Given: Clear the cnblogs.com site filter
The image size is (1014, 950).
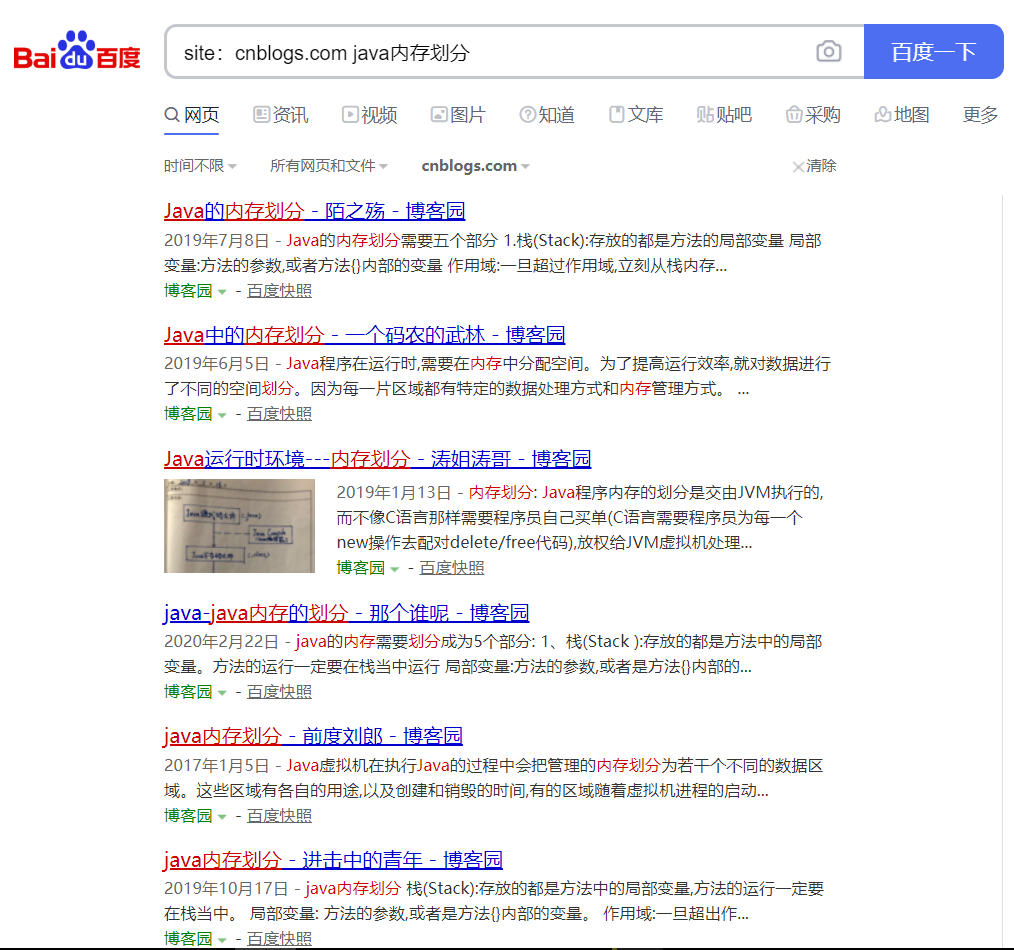Looking at the screenshot, I should [x=813, y=166].
